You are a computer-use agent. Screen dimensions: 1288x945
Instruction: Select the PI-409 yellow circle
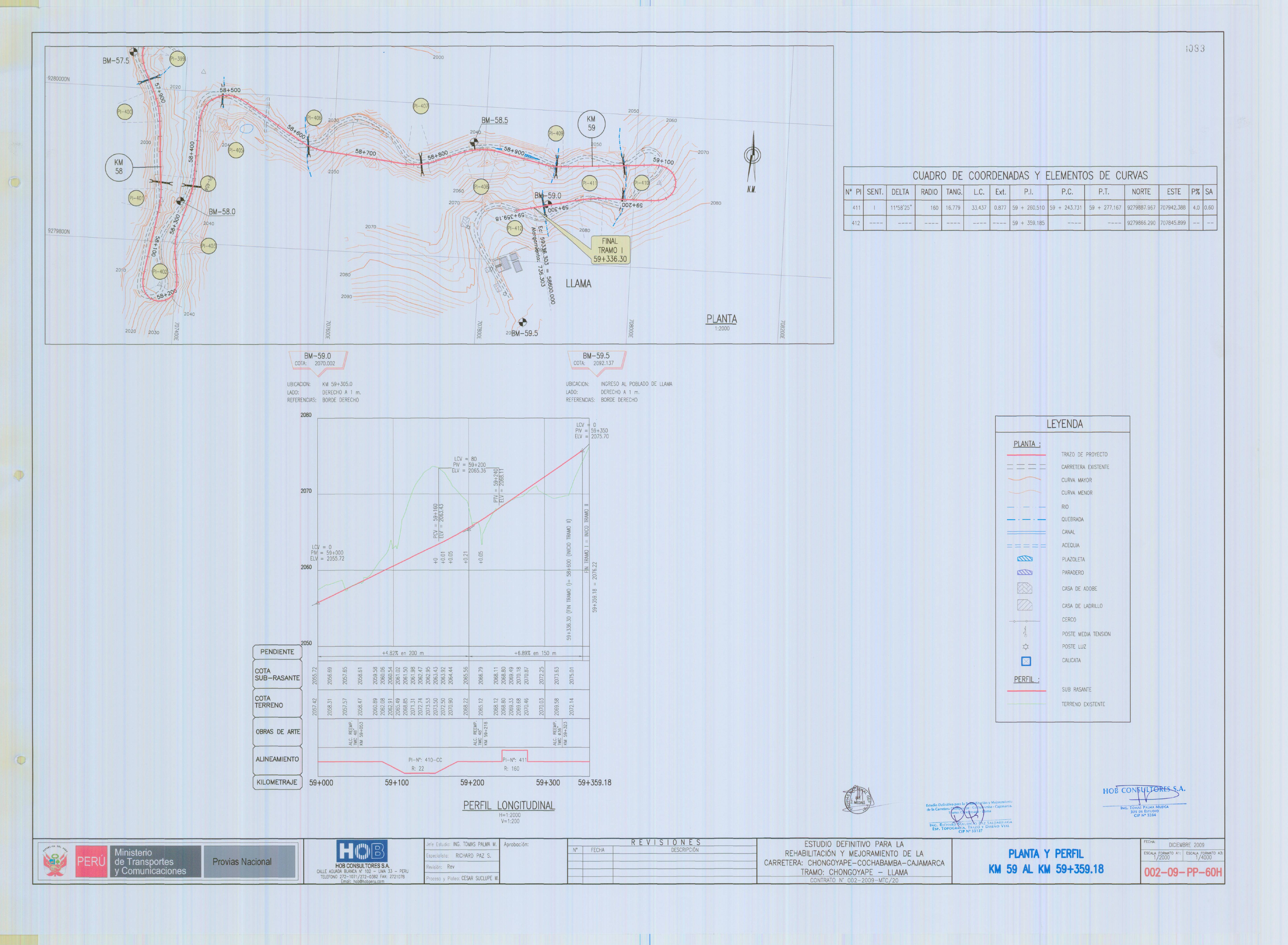[x=556, y=133]
